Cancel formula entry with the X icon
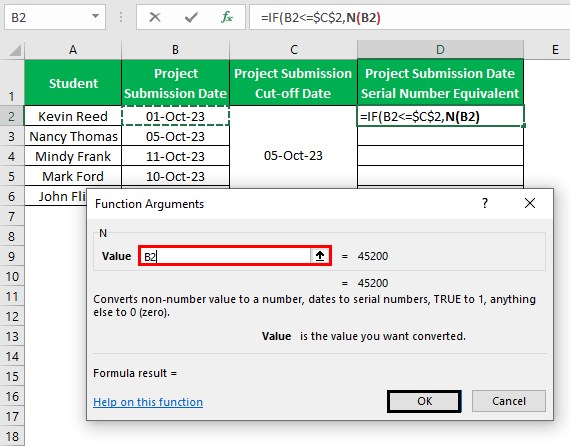 tap(155, 17)
